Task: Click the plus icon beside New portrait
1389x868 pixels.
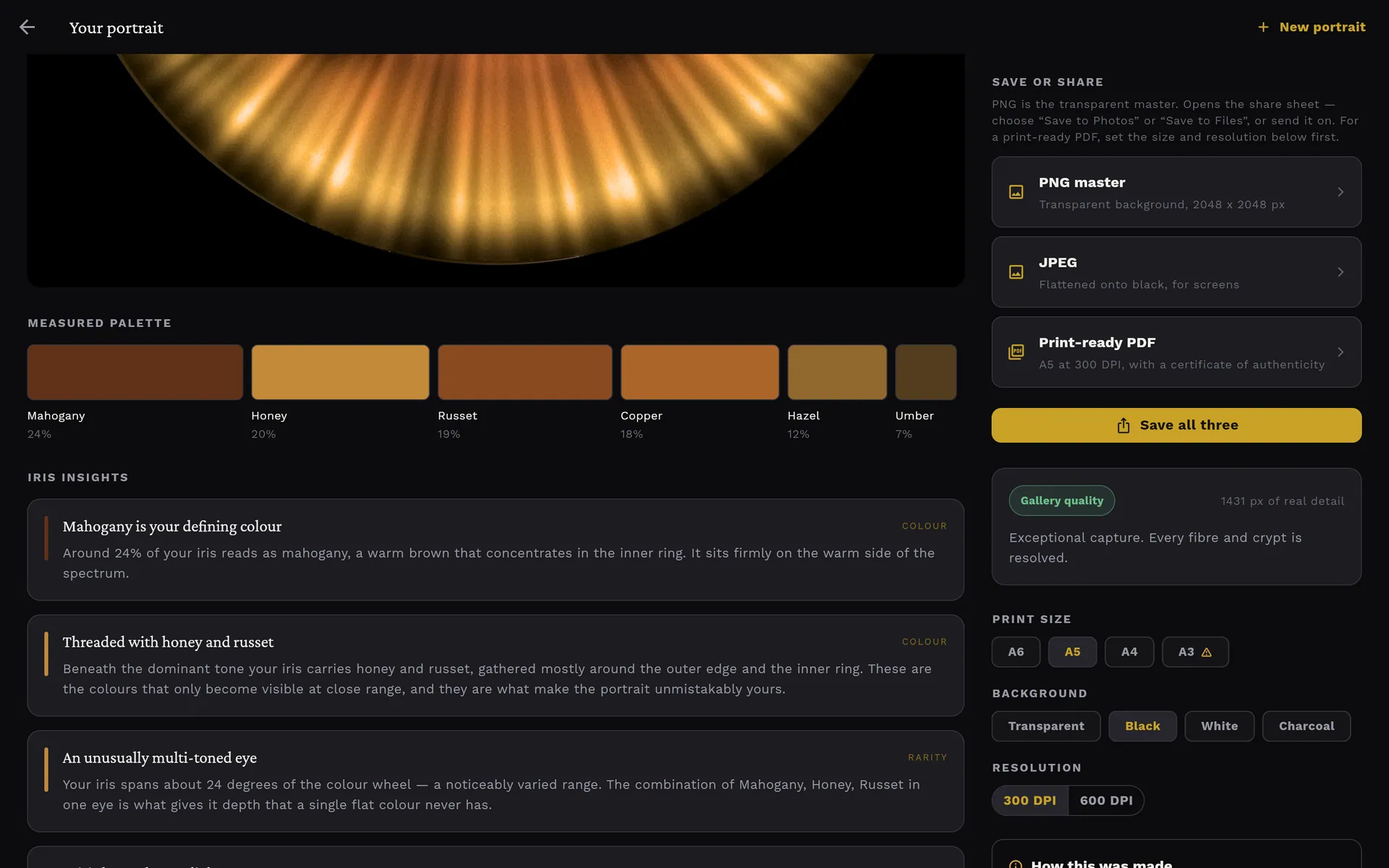Action: coord(1263,27)
